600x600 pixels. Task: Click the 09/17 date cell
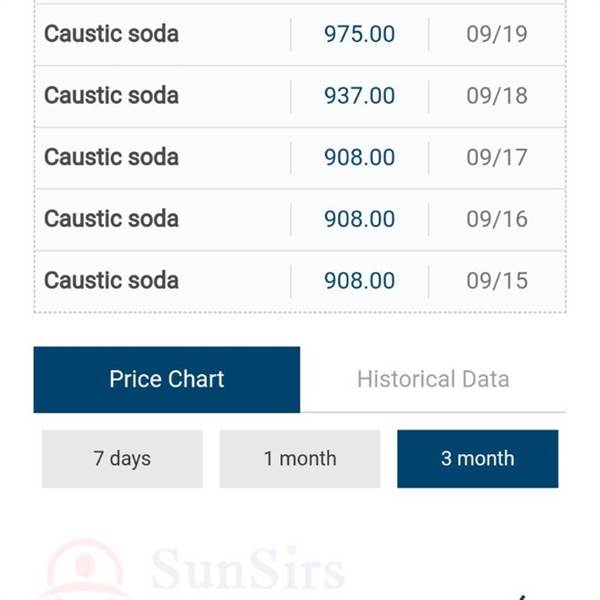(496, 158)
